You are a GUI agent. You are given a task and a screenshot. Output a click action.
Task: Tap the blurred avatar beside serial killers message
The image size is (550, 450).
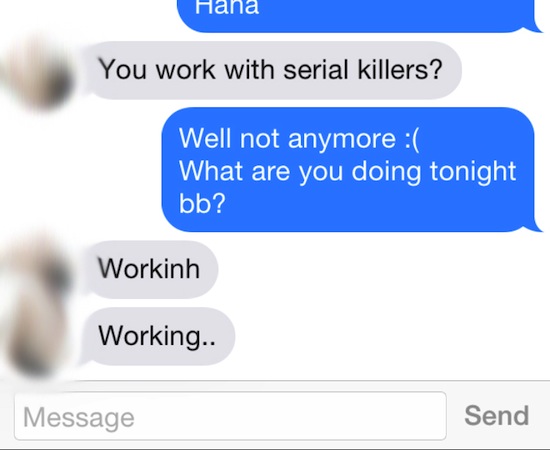[37, 75]
